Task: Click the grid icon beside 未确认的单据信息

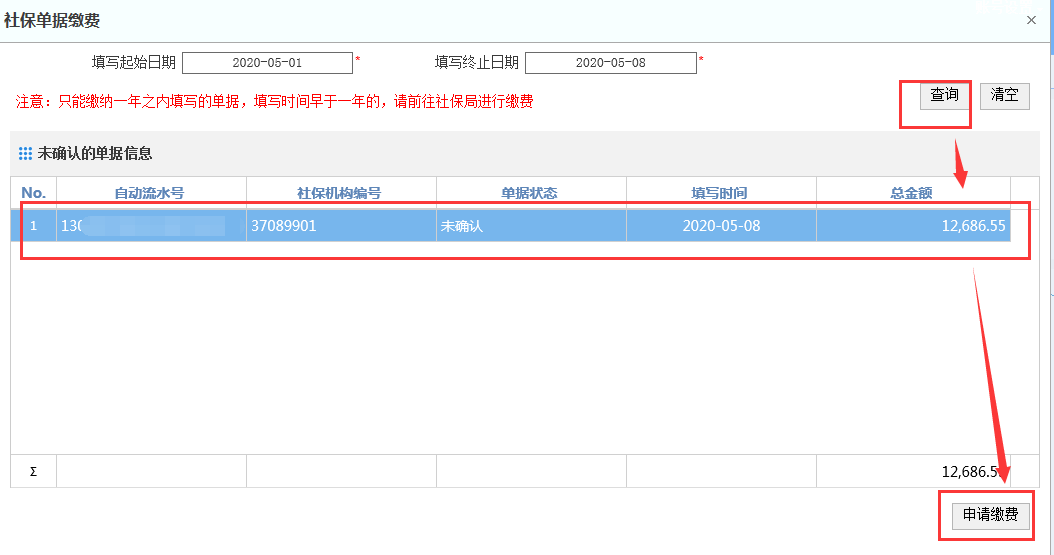Action: [x=26, y=154]
